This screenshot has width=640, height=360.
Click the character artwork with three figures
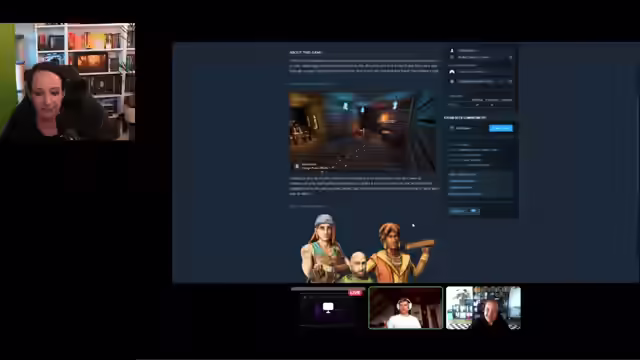(367, 248)
